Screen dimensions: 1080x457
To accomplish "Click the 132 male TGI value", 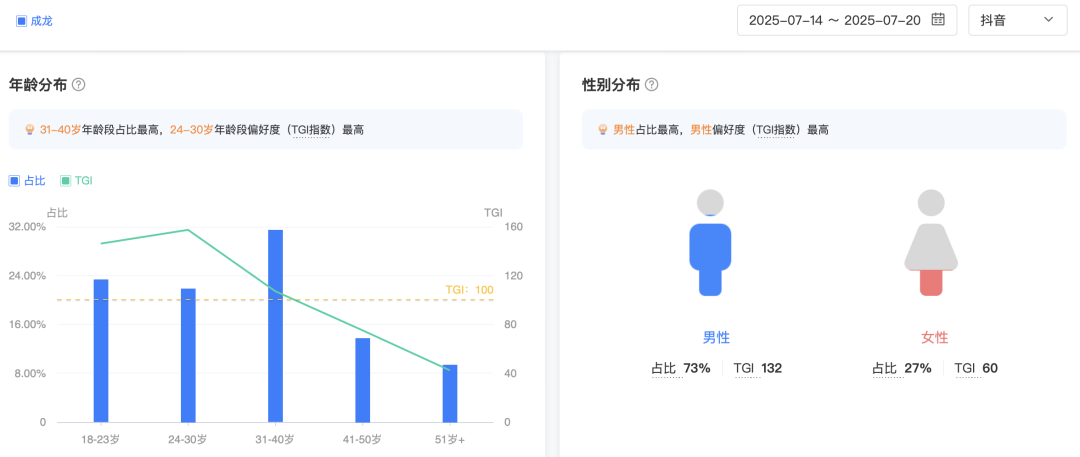I will tap(772, 369).
